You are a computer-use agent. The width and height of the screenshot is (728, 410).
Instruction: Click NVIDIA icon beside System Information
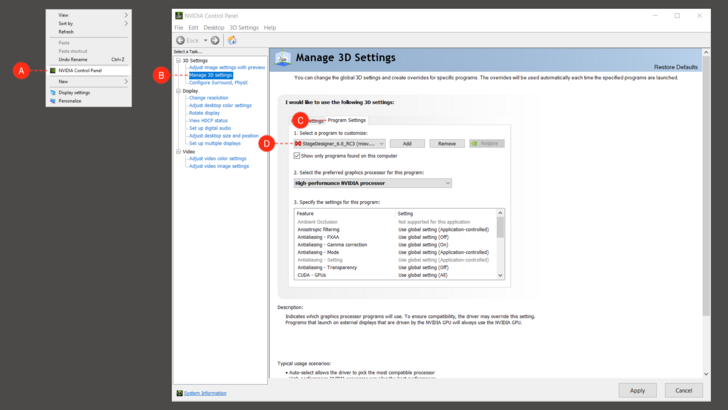tap(179, 393)
